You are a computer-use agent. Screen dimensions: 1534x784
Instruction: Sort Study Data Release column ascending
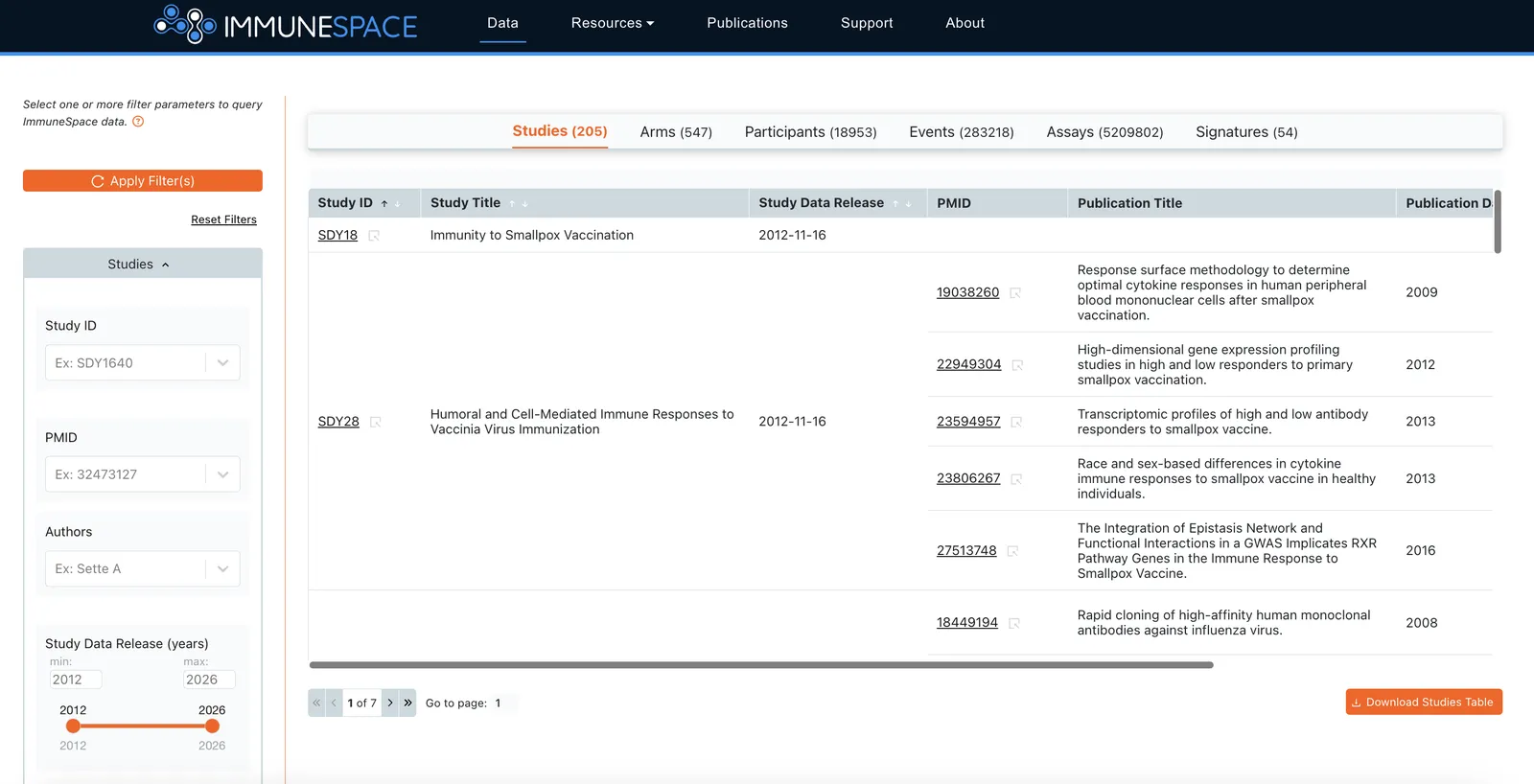click(x=895, y=204)
